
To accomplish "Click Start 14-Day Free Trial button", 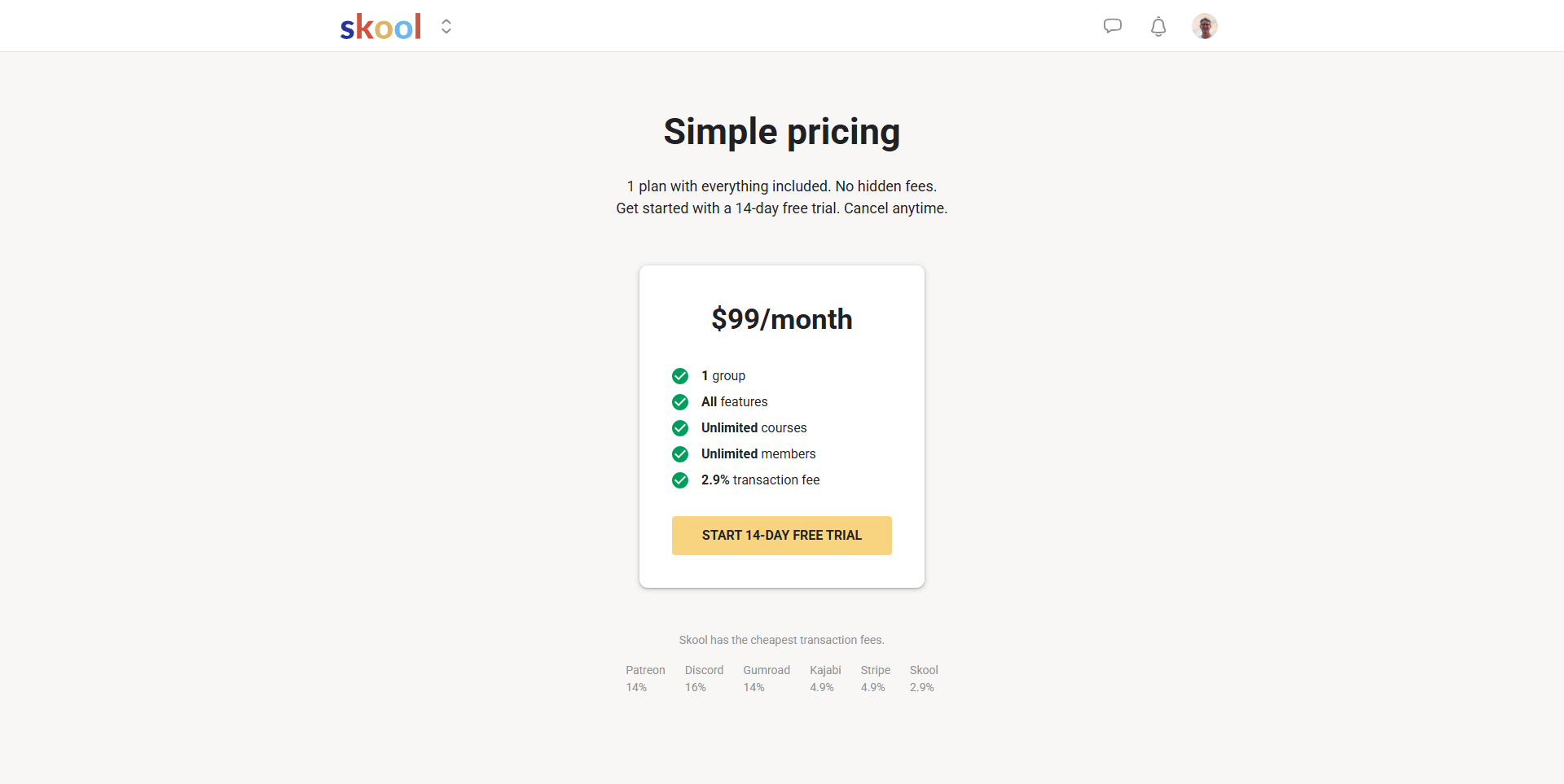I will point(781,536).
